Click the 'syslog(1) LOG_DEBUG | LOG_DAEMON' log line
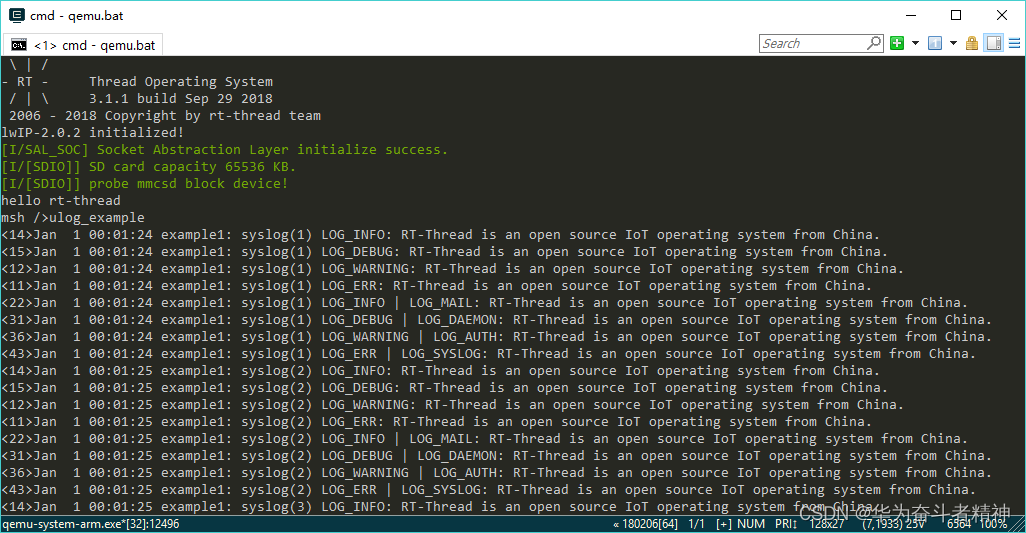The width and height of the screenshot is (1026, 533). (x=497, y=320)
